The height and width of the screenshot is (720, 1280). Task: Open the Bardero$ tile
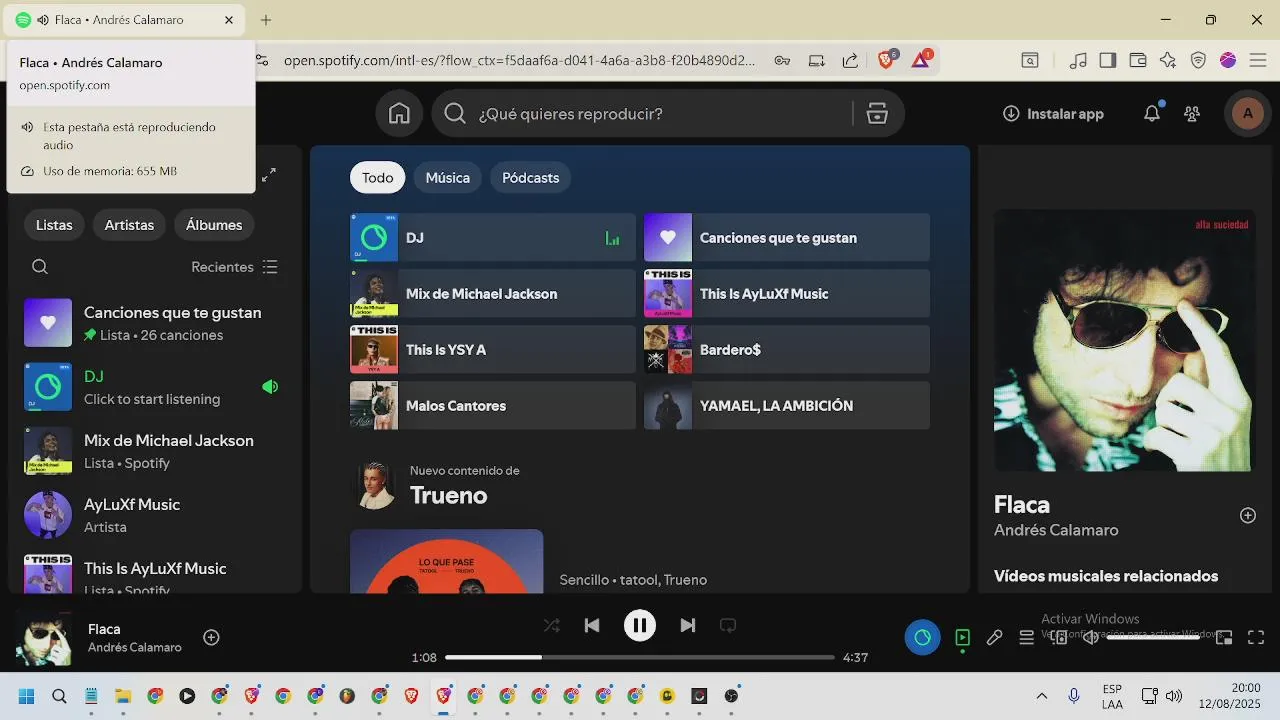[787, 350]
